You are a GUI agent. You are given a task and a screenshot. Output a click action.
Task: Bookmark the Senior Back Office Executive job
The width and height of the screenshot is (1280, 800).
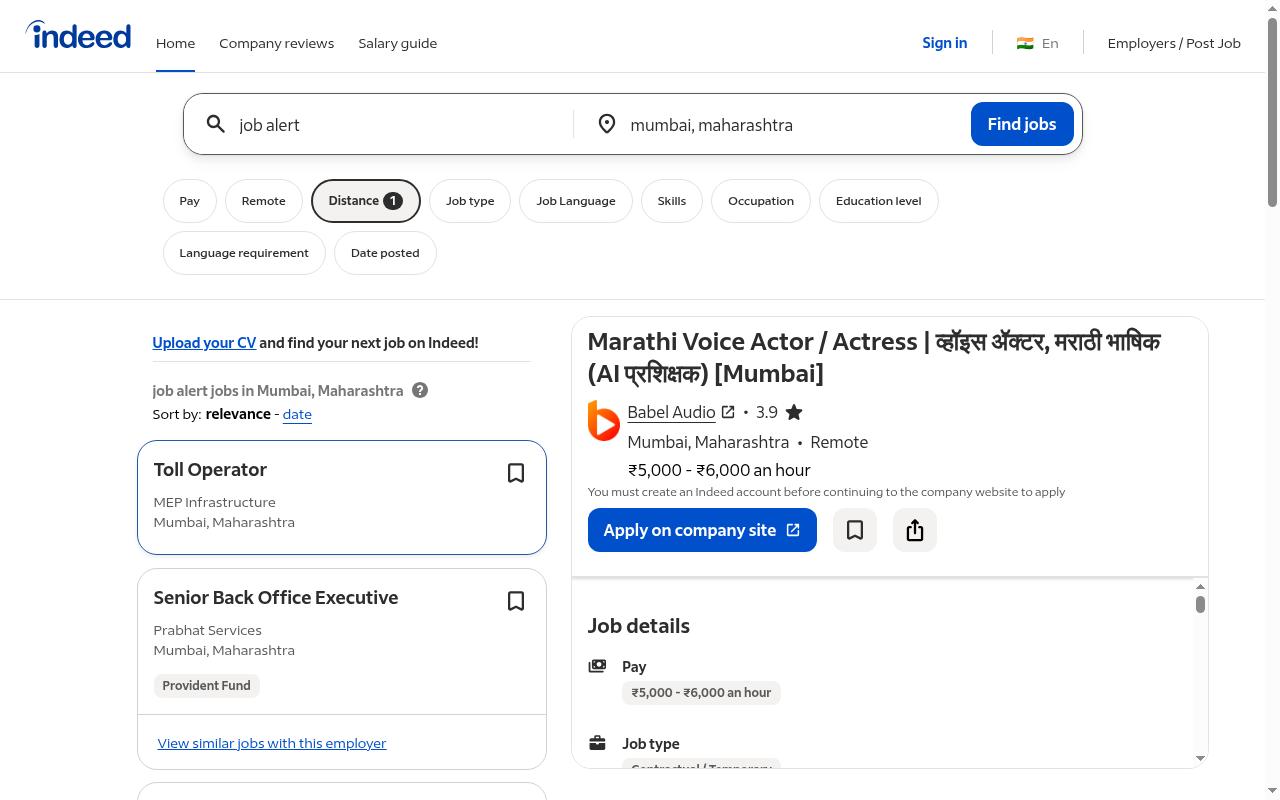(x=516, y=601)
